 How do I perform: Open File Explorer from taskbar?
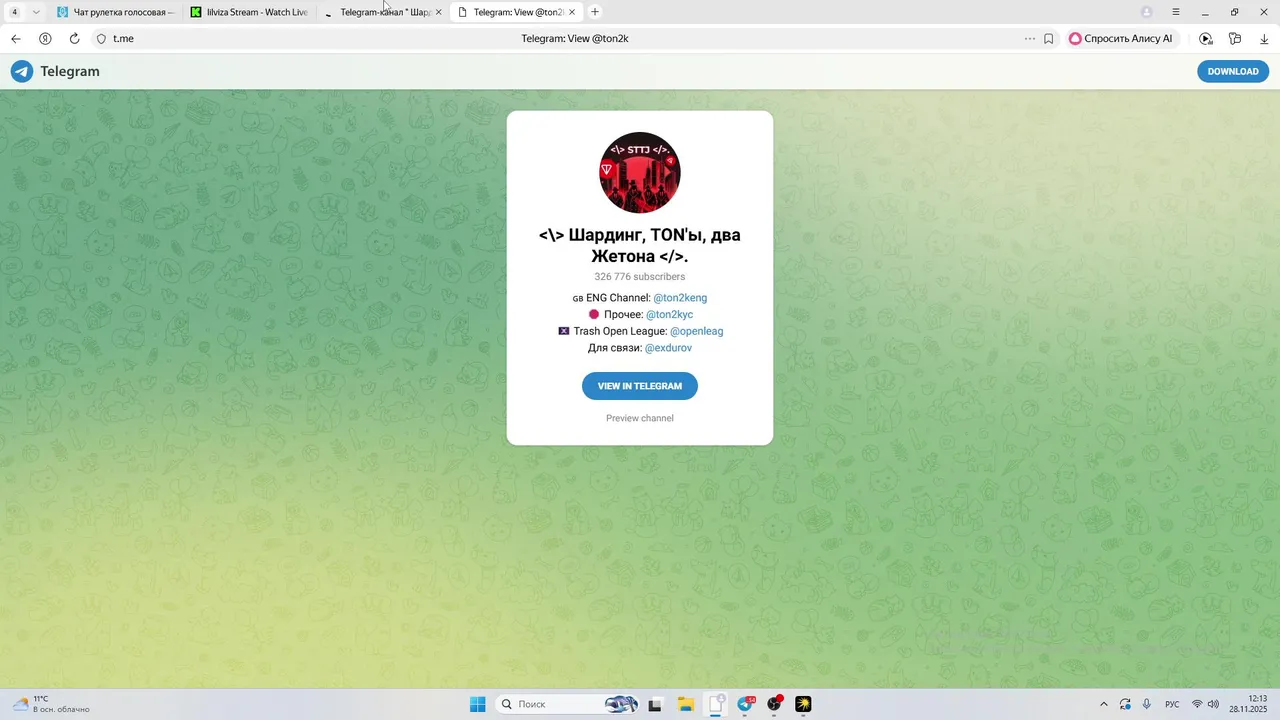click(x=686, y=704)
